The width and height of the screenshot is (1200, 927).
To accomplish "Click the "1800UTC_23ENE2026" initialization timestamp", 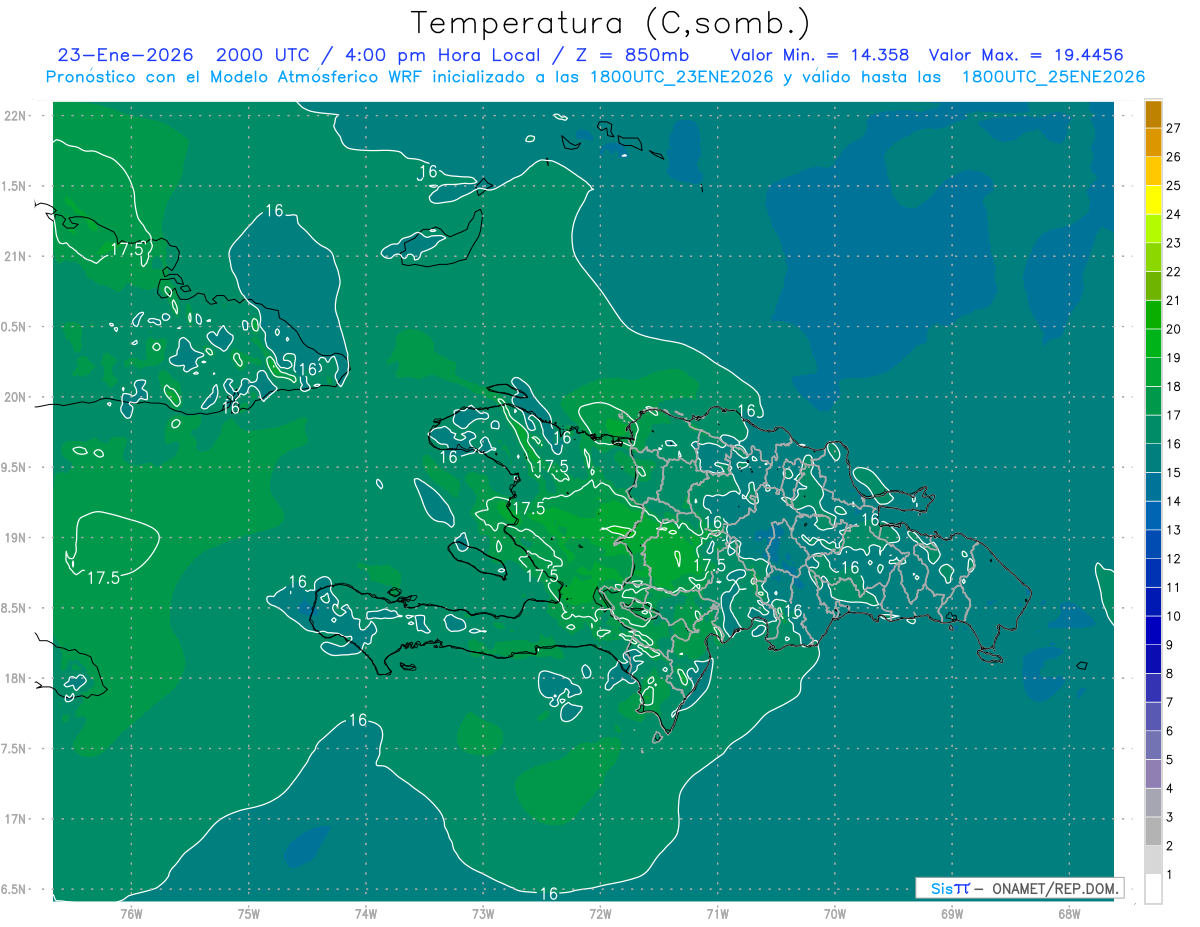I will click(x=681, y=77).
